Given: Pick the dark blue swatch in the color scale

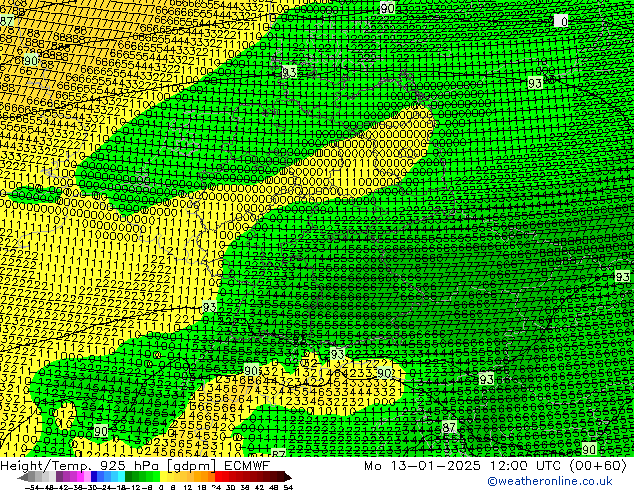Looking at the screenshot, I should click(94, 477).
